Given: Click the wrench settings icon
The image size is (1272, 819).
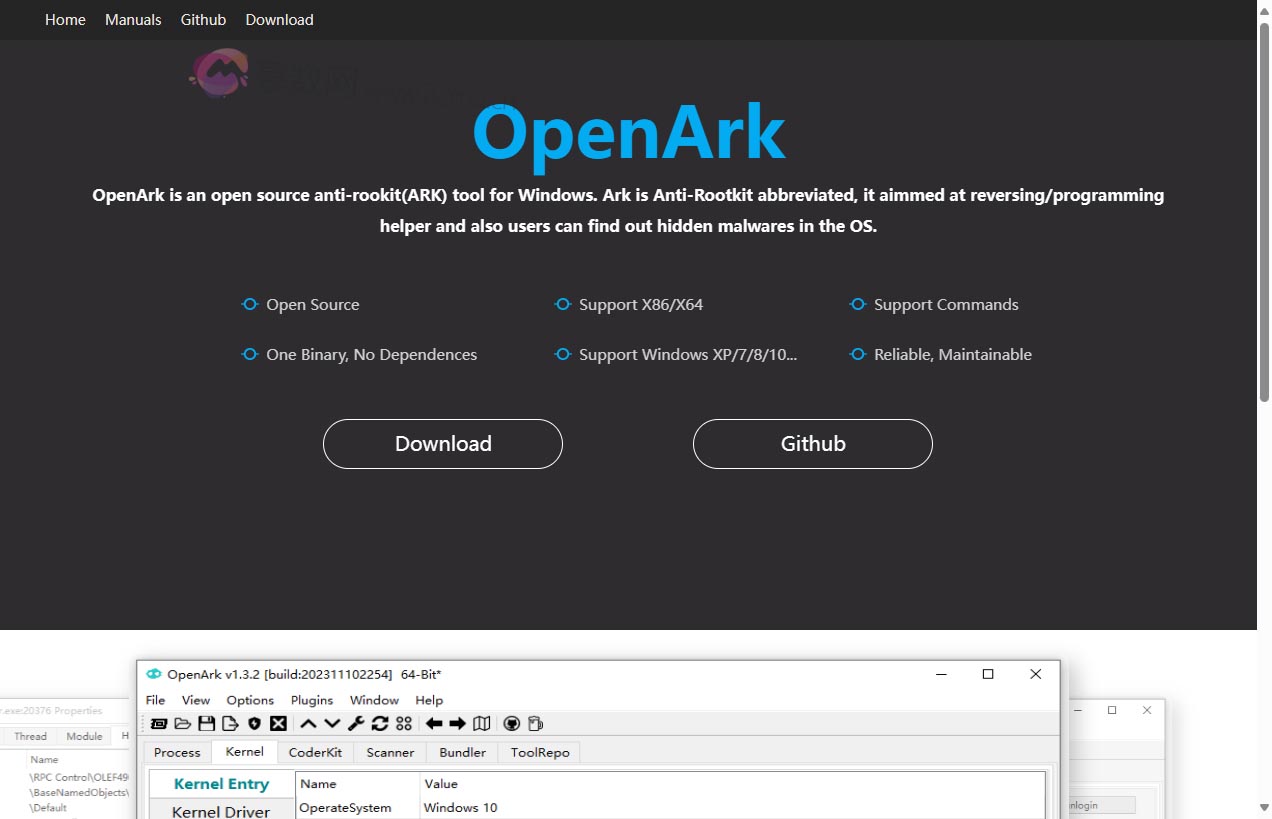Looking at the screenshot, I should pos(354,723).
